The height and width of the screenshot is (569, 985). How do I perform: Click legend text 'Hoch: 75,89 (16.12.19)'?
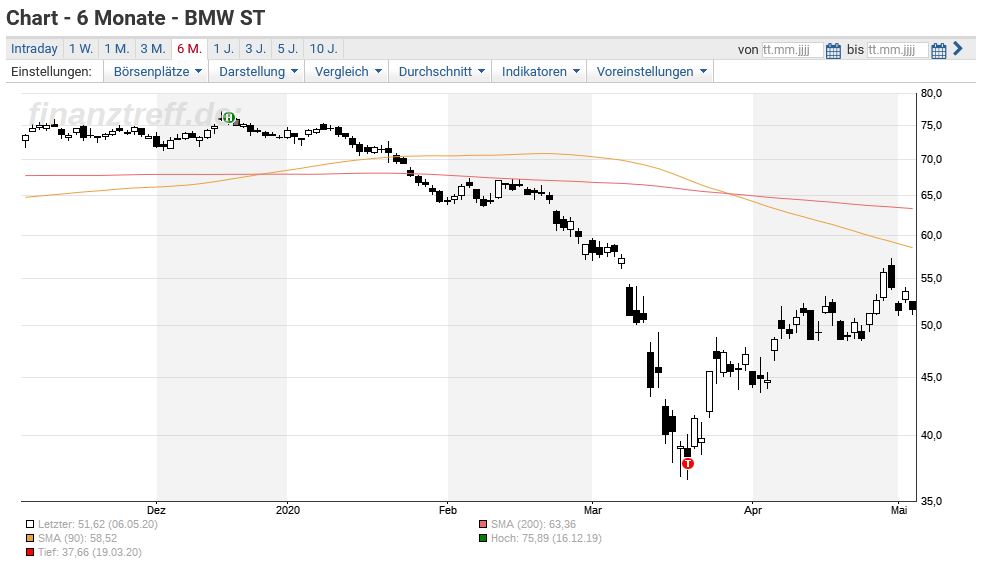[546, 538]
